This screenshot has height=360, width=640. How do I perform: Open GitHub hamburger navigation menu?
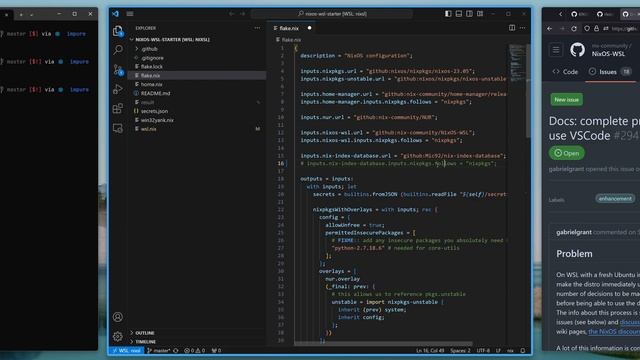coord(556,50)
